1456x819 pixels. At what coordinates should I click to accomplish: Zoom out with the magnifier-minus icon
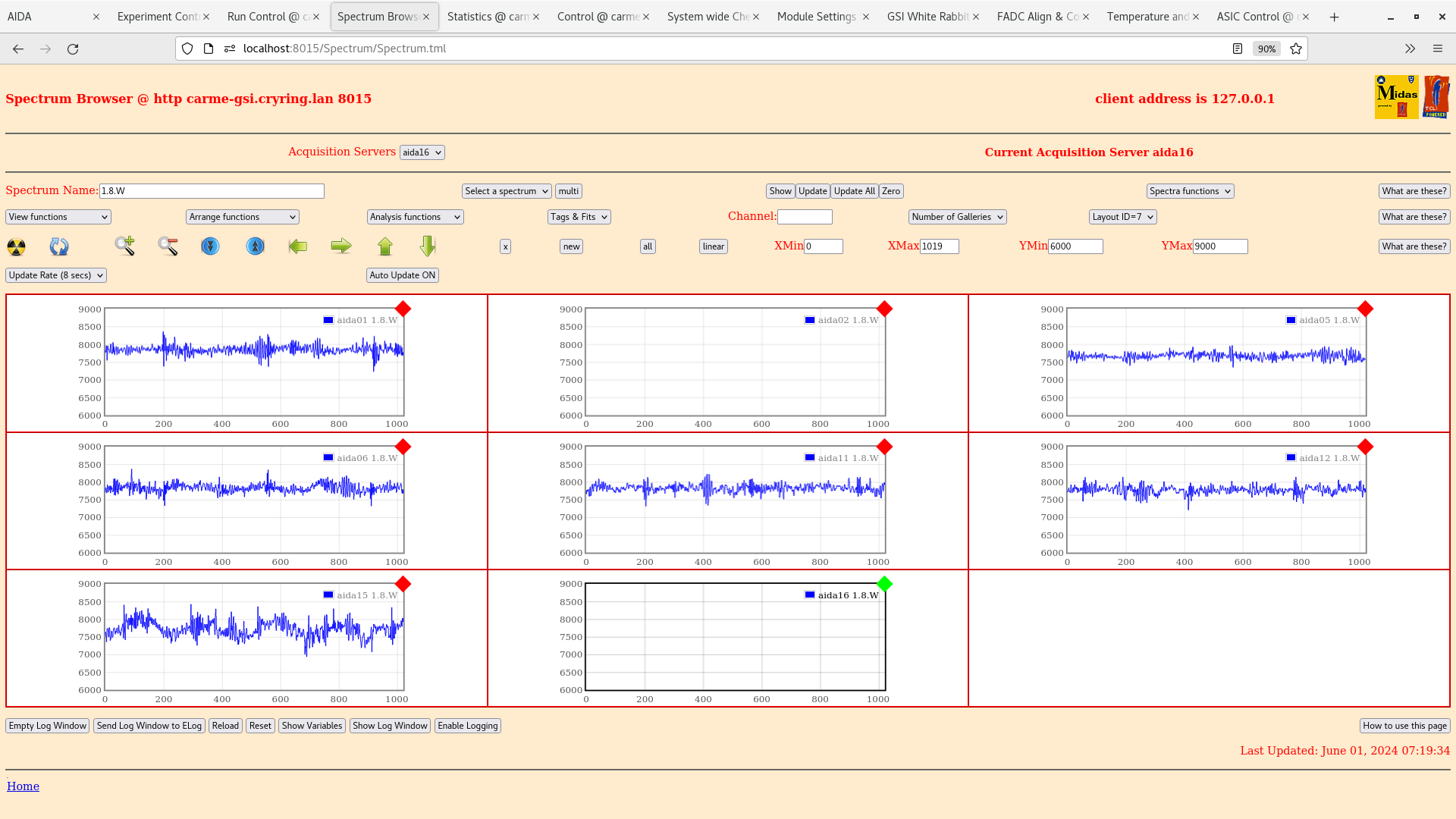pos(168,246)
